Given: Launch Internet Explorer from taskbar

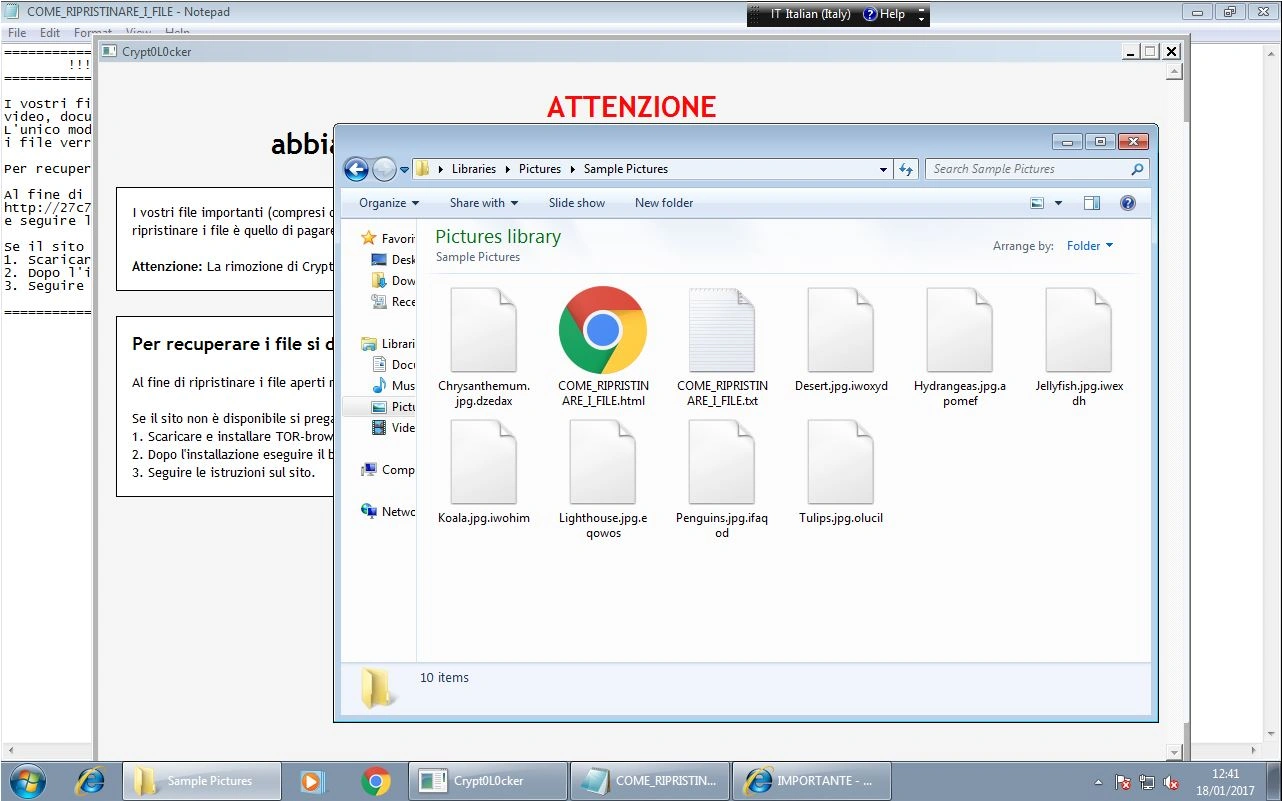Looking at the screenshot, I should (90, 781).
